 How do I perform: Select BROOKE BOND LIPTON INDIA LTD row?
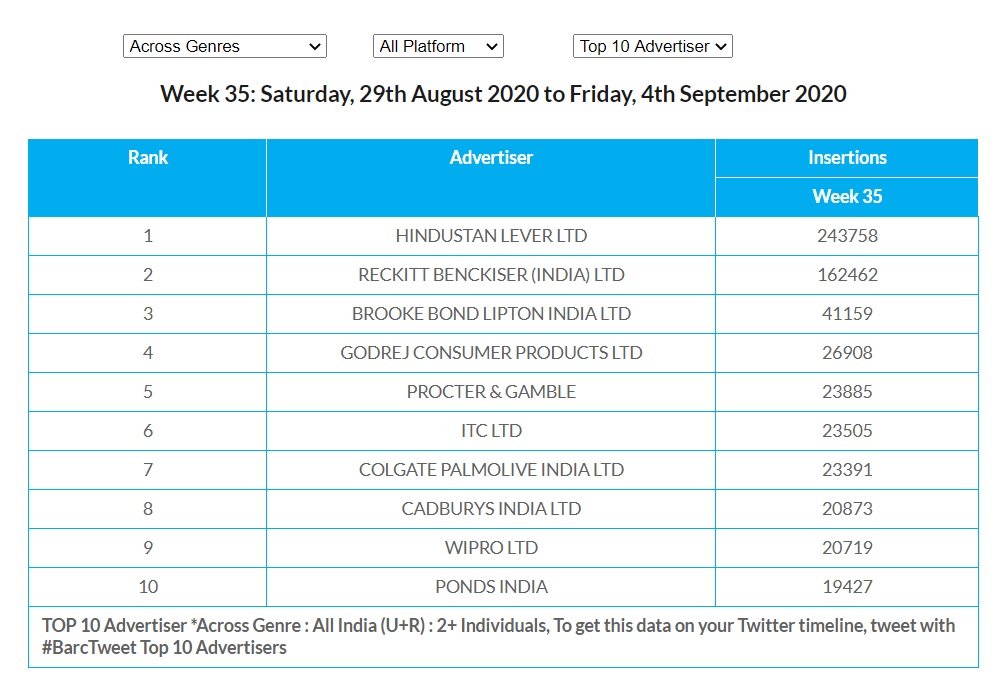click(x=491, y=314)
